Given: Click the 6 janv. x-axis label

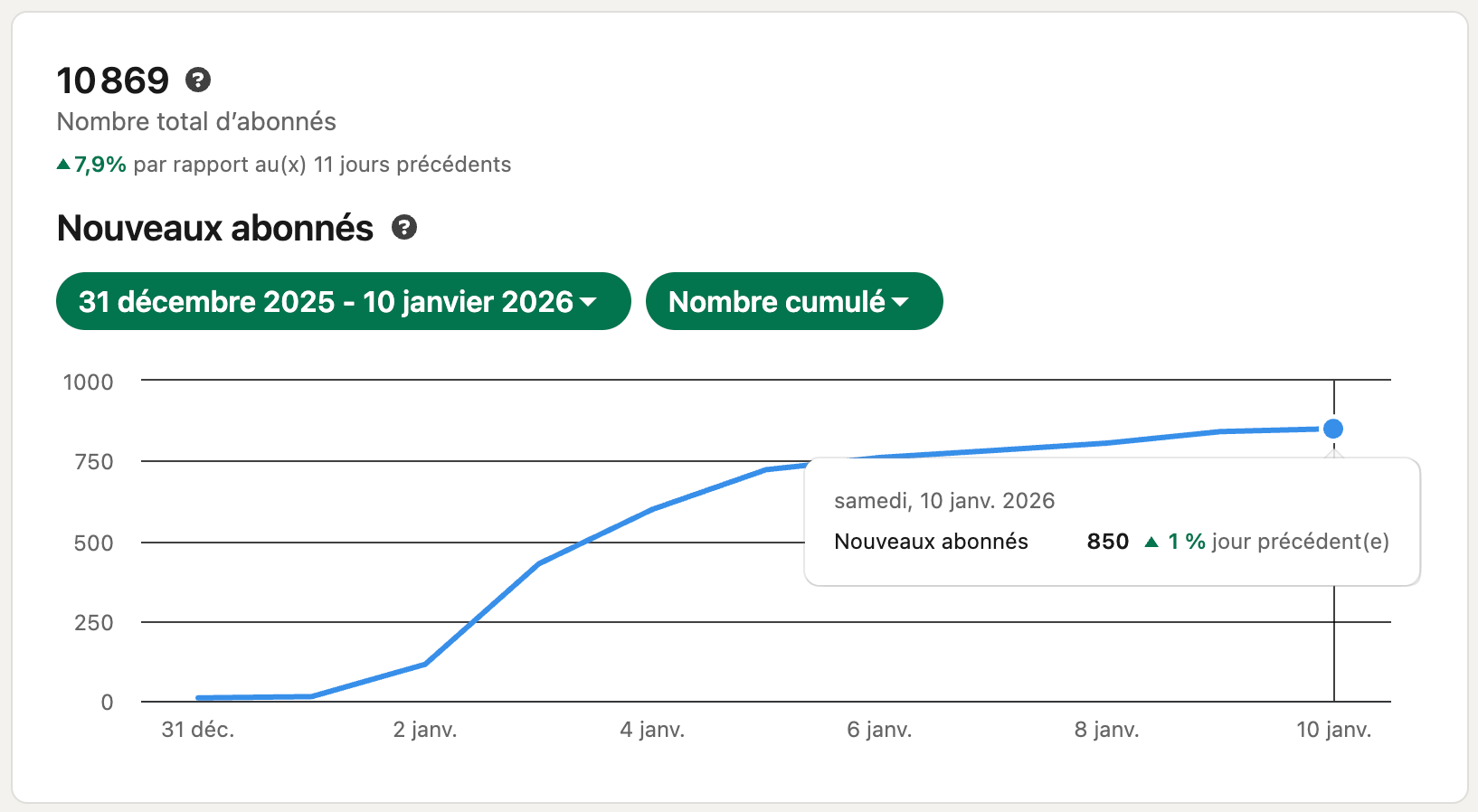Looking at the screenshot, I should pyautogui.click(x=879, y=730).
